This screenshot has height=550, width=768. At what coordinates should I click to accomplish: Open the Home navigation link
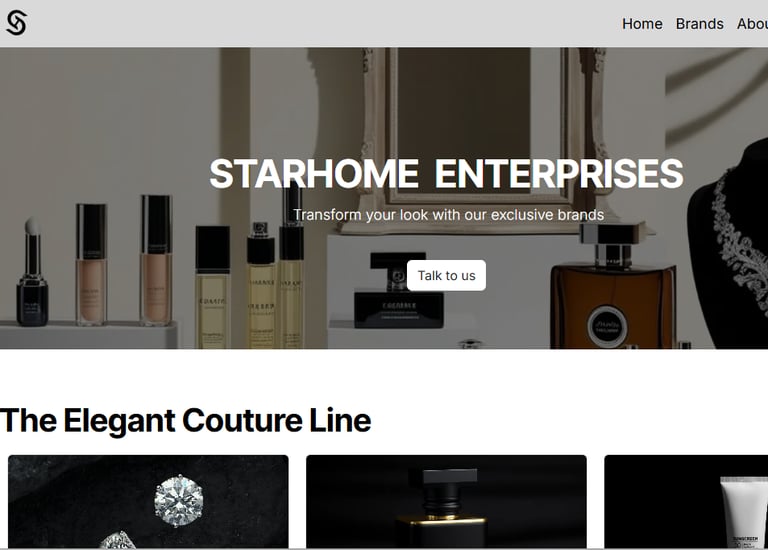(x=642, y=24)
